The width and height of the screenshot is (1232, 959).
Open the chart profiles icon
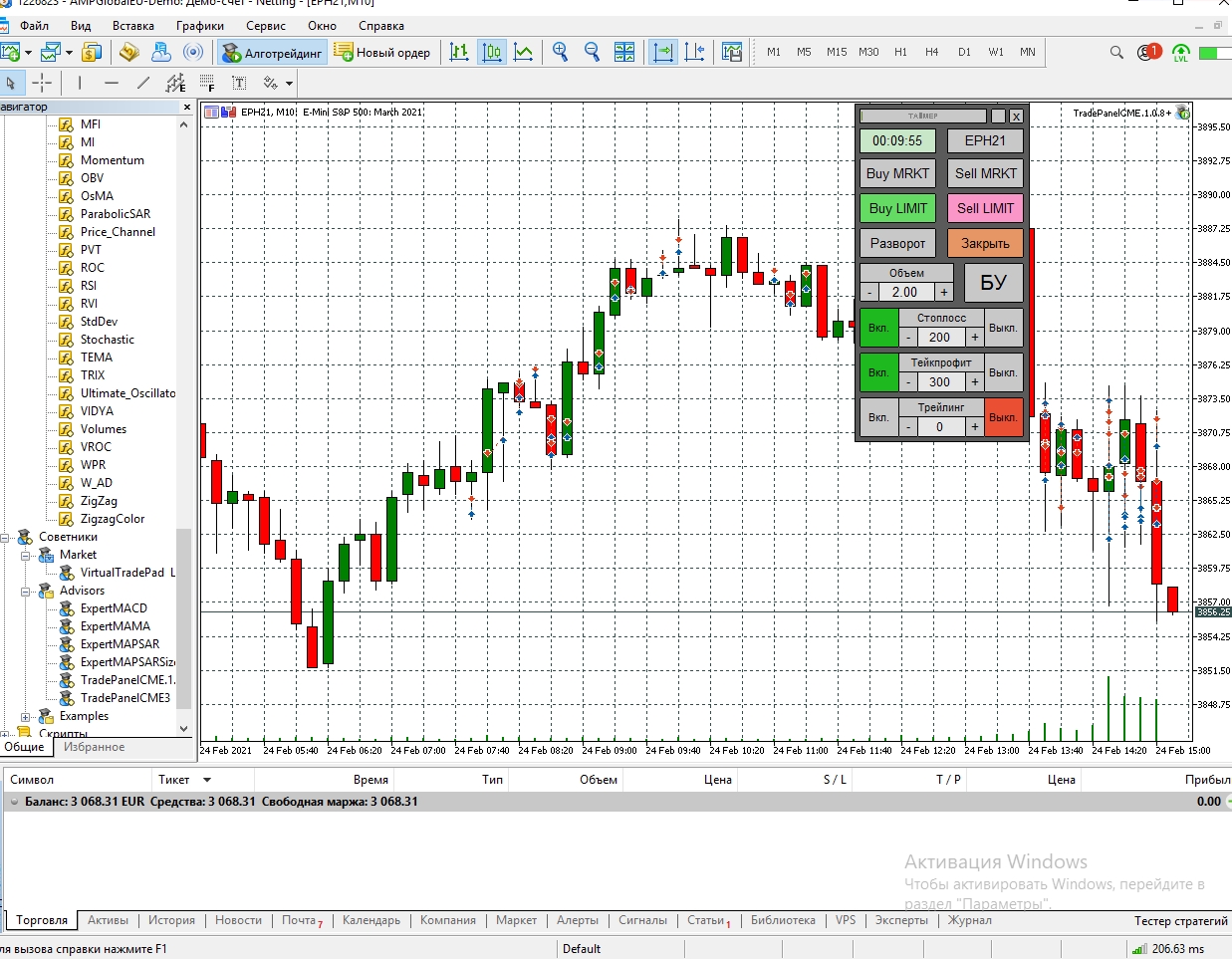coord(49,52)
